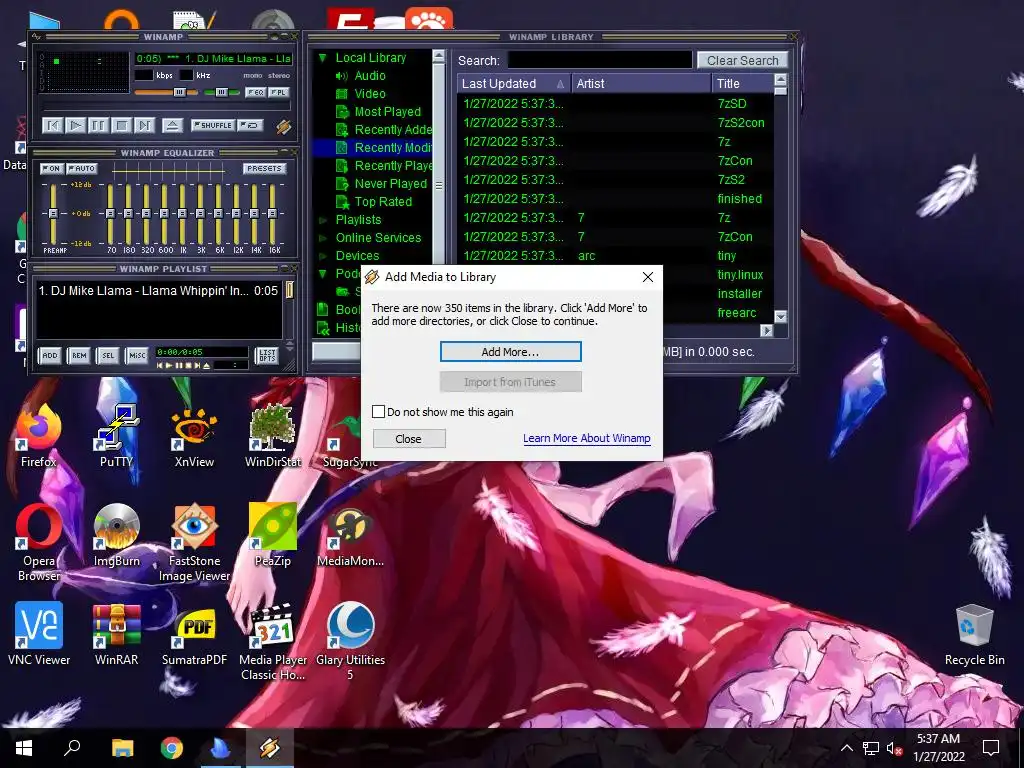Open the playlist MISC menu
The image size is (1024, 768).
pyautogui.click(x=137, y=355)
